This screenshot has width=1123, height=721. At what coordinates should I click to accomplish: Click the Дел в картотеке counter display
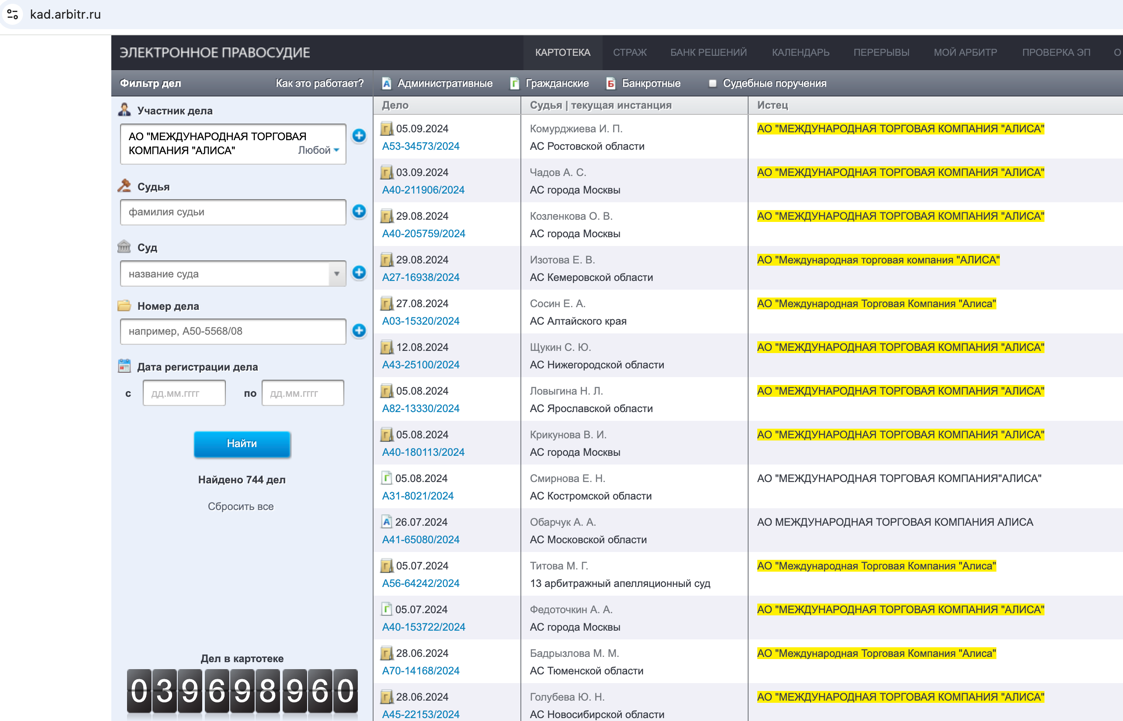pos(242,692)
